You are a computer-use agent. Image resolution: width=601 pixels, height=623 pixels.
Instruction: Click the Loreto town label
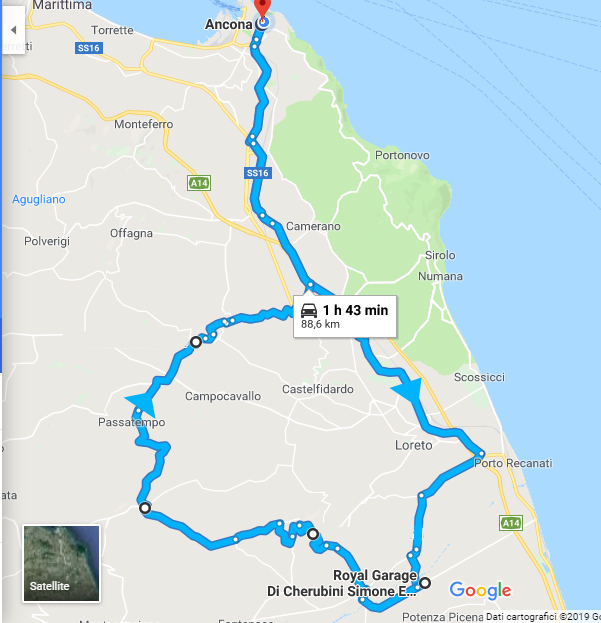[414, 445]
